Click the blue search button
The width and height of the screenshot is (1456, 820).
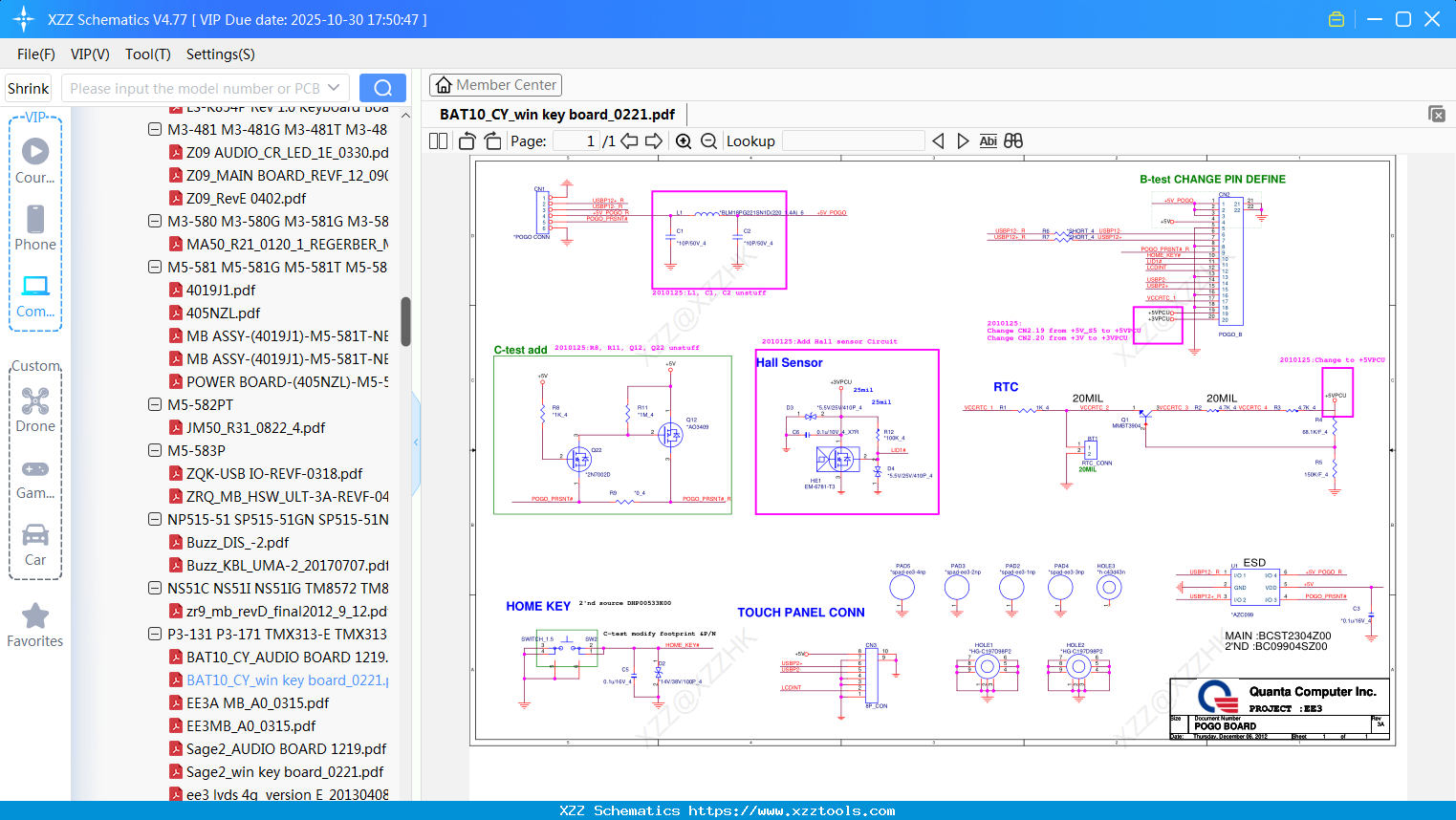(382, 88)
